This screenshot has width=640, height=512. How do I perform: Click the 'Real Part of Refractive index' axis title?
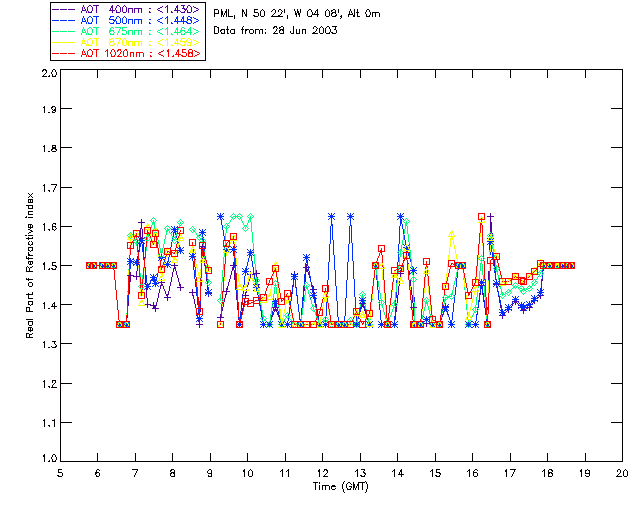point(29,265)
